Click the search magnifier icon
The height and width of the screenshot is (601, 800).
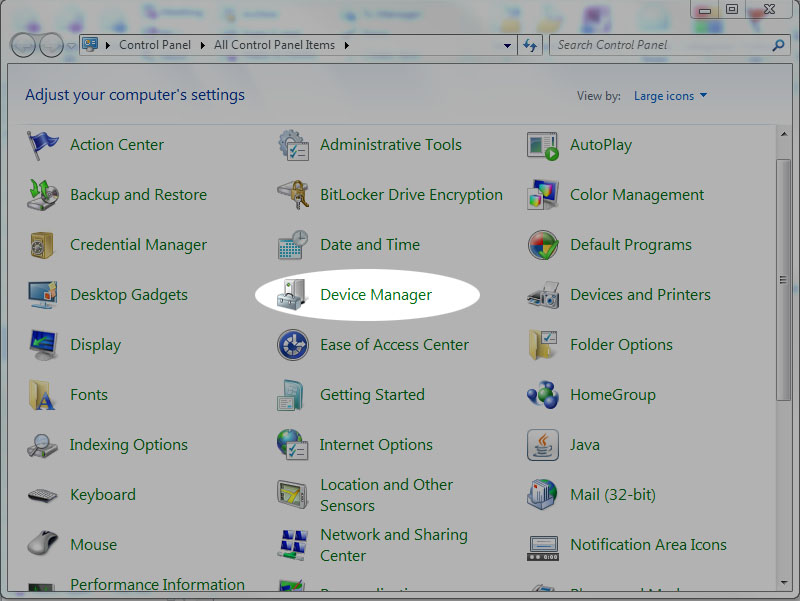778,45
